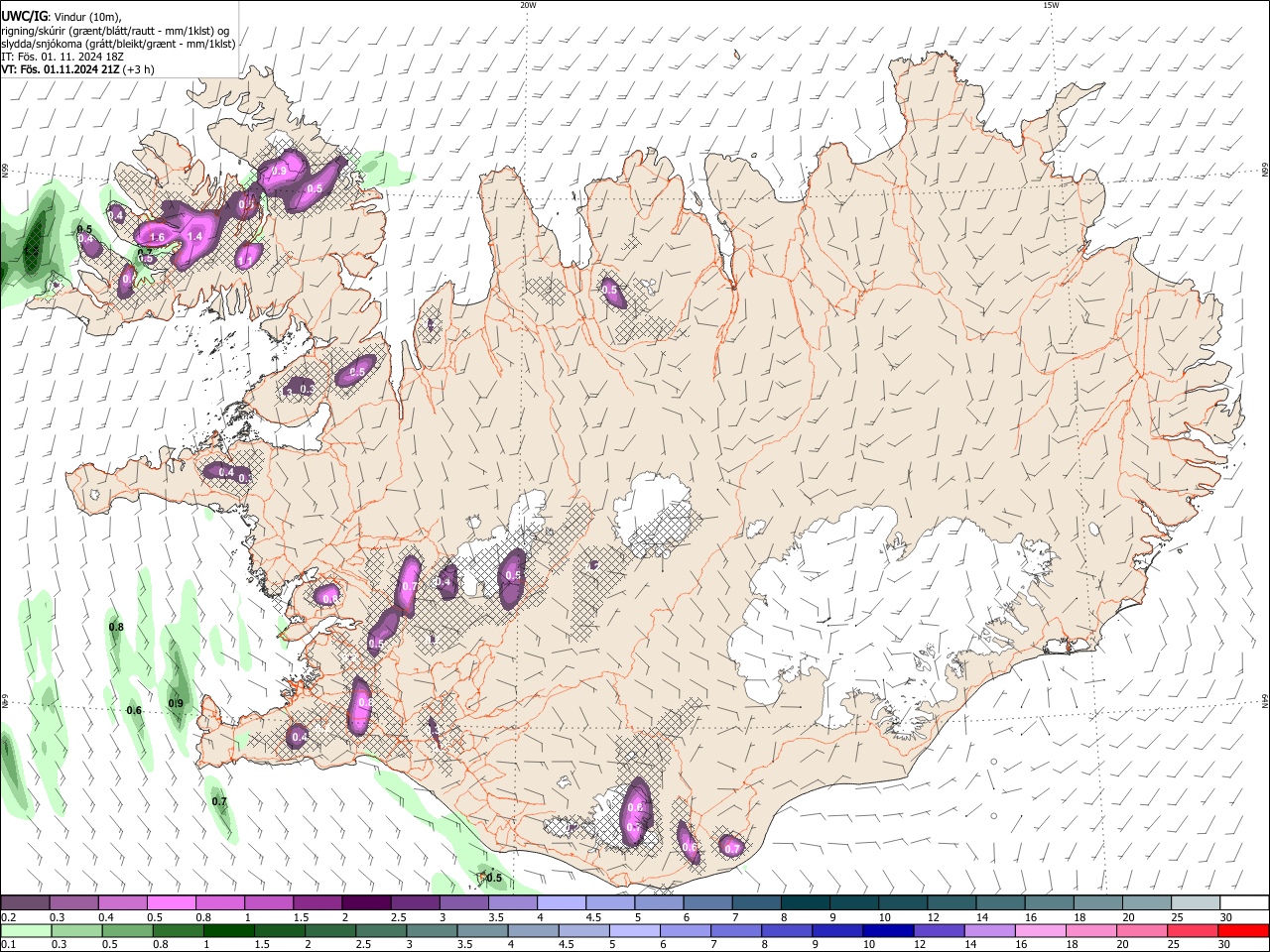Pick the light grey upper-row swatch between 25 and 30
This screenshot has height=952, width=1270.
point(1196,902)
